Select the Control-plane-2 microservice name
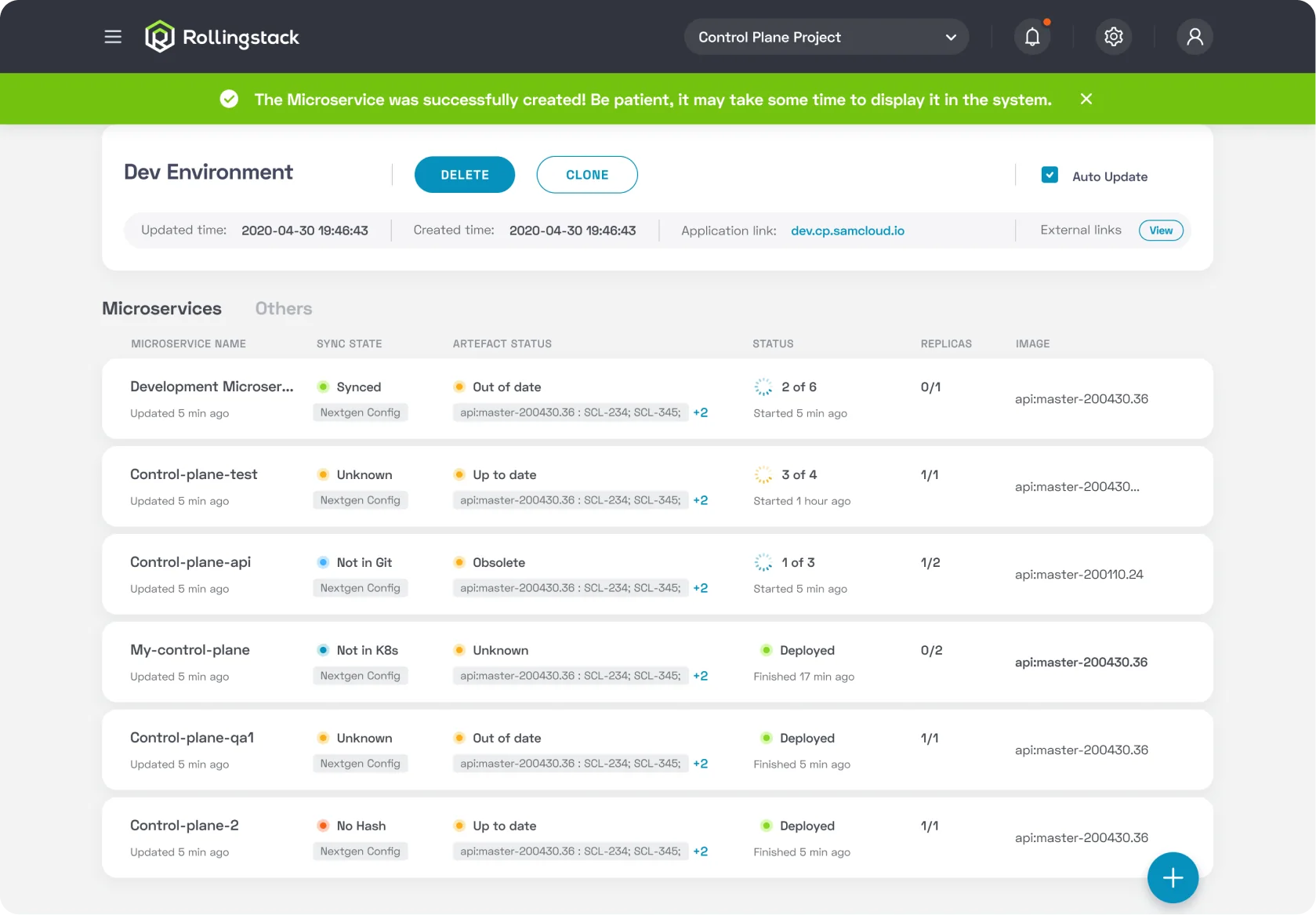This screenshot has width=1316, height=915. pos(184,826)
